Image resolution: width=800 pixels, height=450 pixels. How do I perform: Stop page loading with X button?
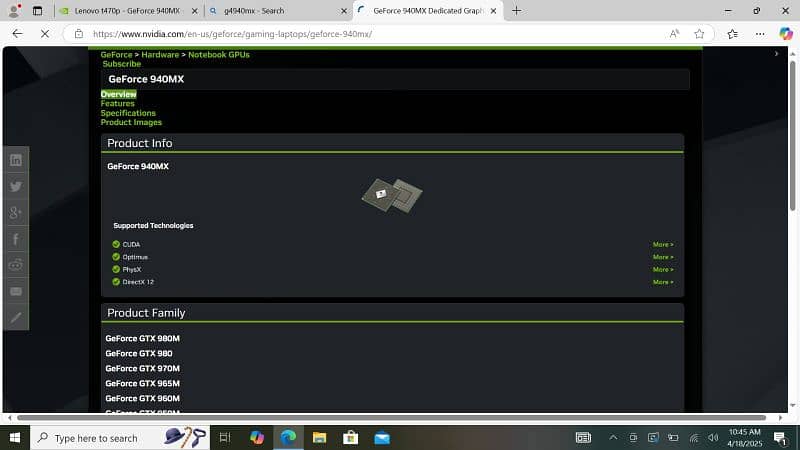[x=45, y=34]
